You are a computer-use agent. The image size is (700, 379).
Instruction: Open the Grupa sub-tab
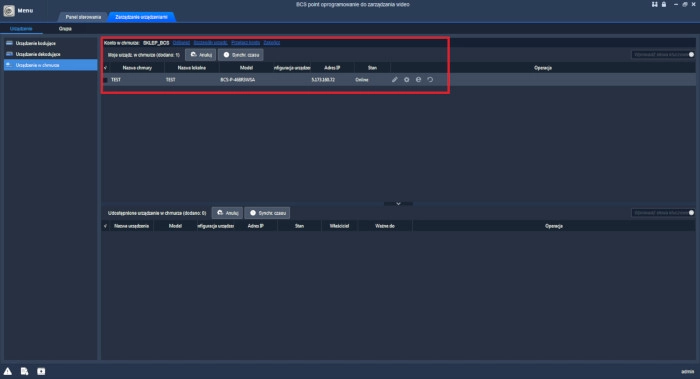pos(65,29)
